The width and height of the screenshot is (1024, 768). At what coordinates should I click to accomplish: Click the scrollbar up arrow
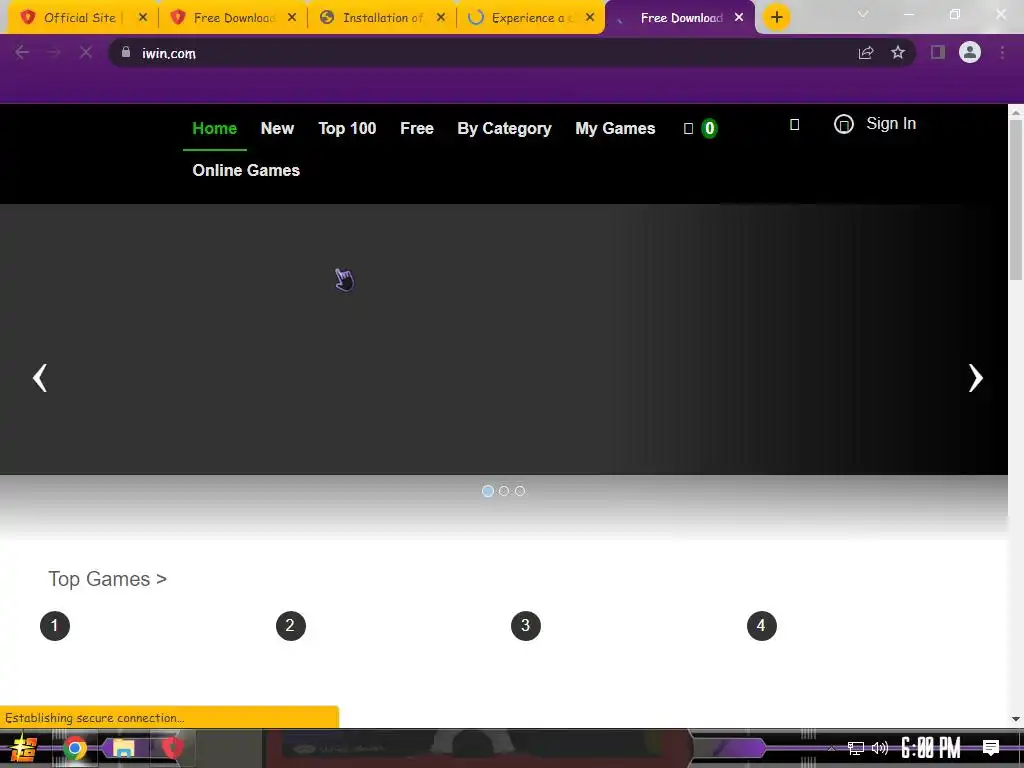(x=1016, y=112)
